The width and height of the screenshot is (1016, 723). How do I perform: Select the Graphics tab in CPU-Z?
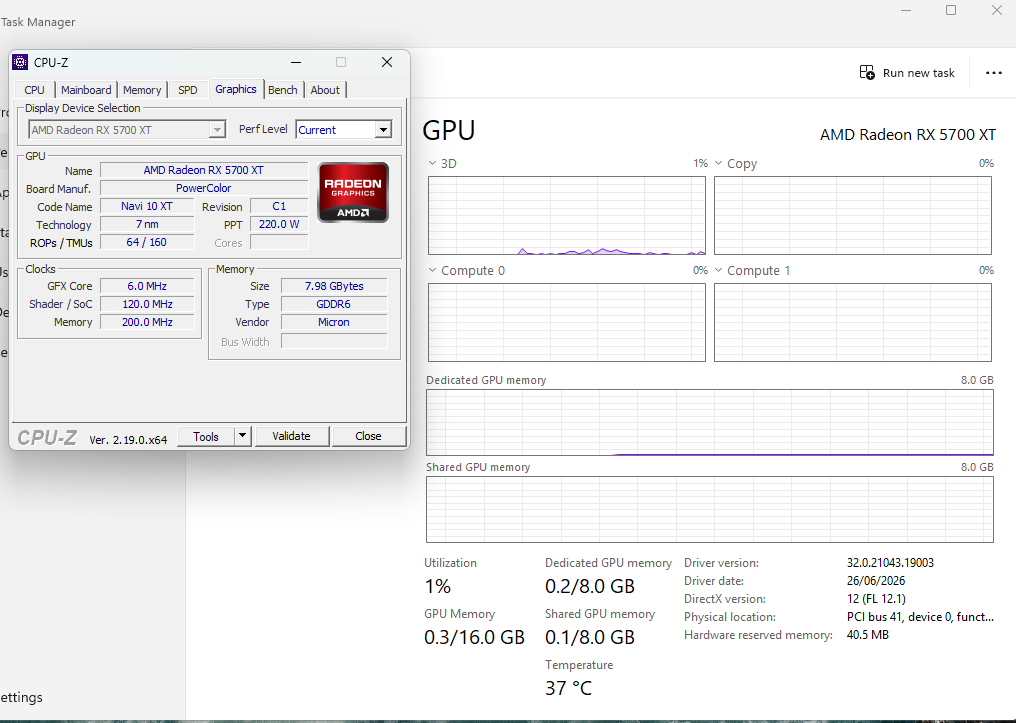tap(236, 89)
